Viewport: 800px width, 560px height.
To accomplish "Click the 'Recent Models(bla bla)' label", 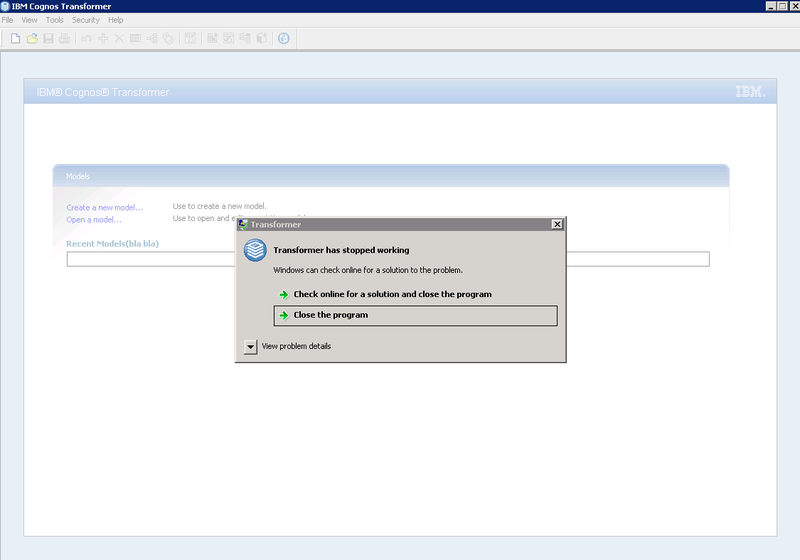I will click(112, 244).
